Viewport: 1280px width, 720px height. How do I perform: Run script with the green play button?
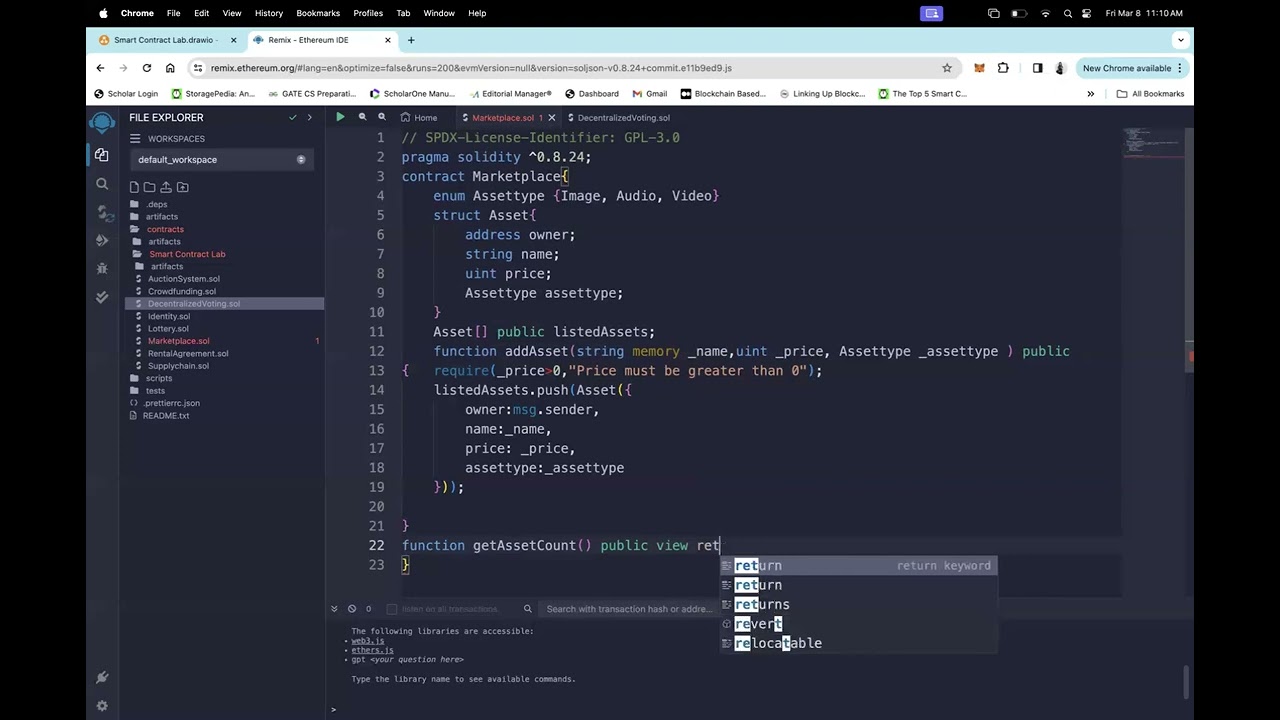tap(340, 117)
